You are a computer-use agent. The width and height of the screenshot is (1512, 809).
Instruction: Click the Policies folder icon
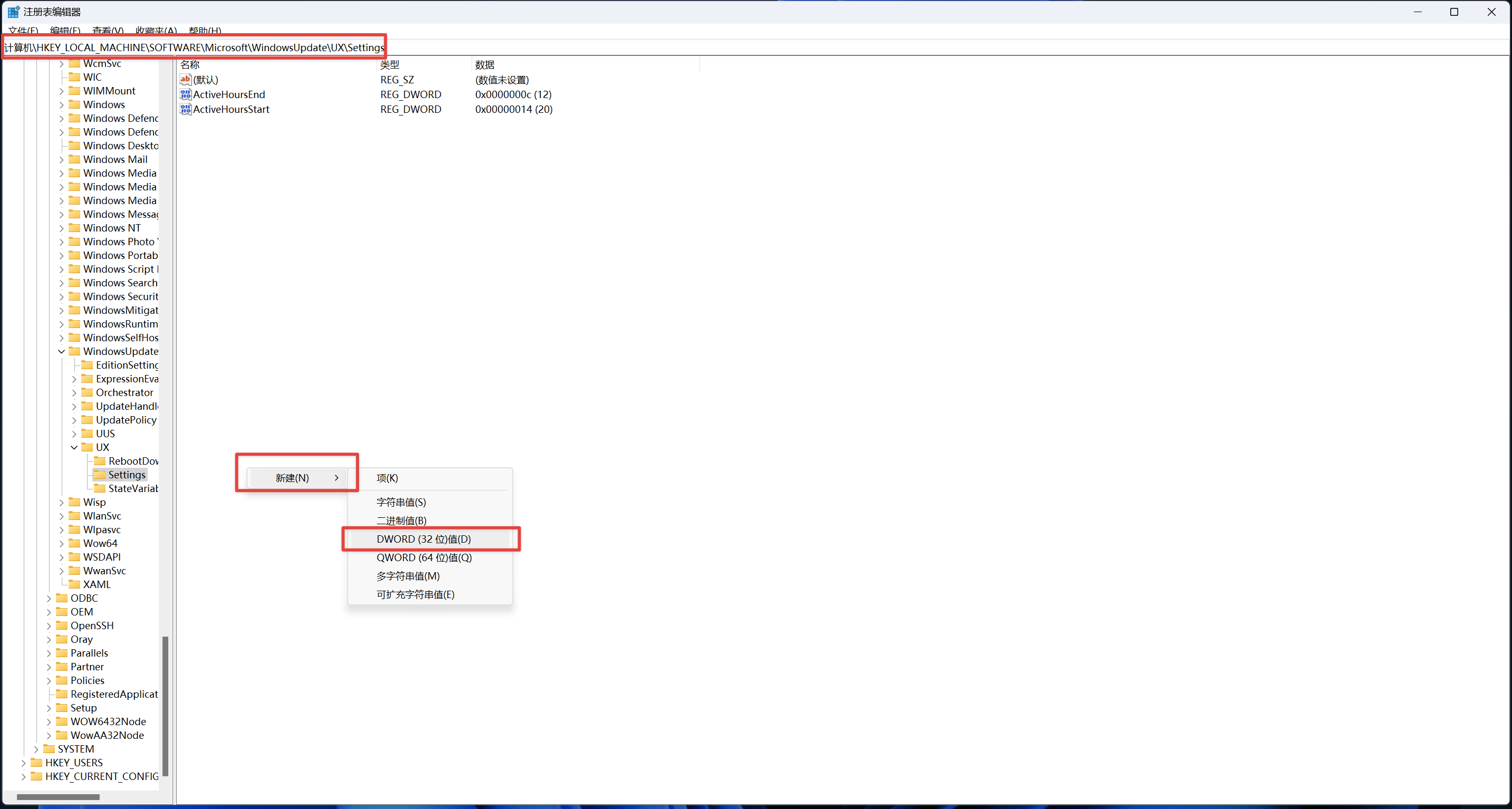click(62, 680)
